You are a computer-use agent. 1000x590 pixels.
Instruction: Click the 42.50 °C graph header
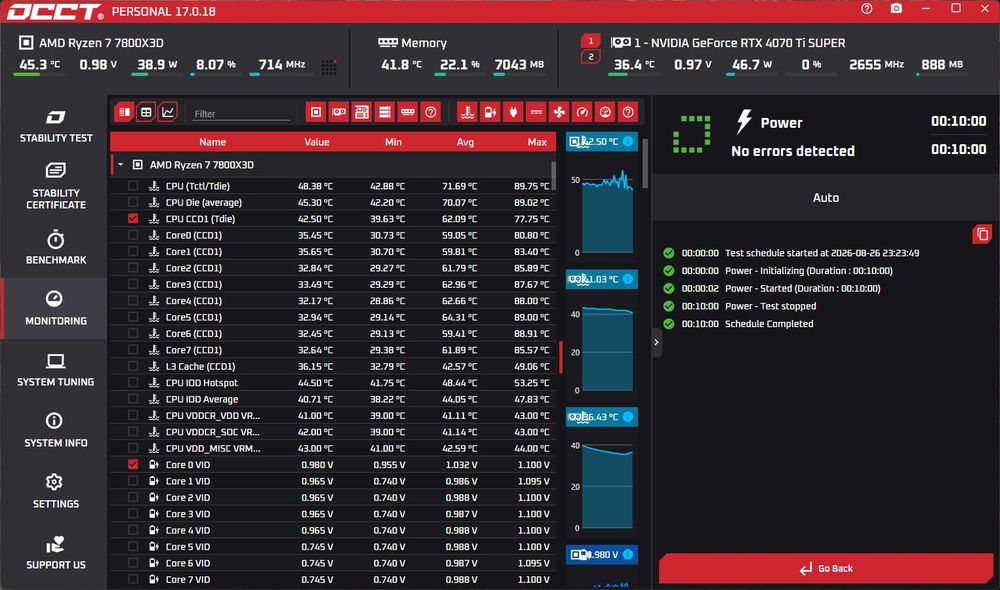click(x=601, y=141)
